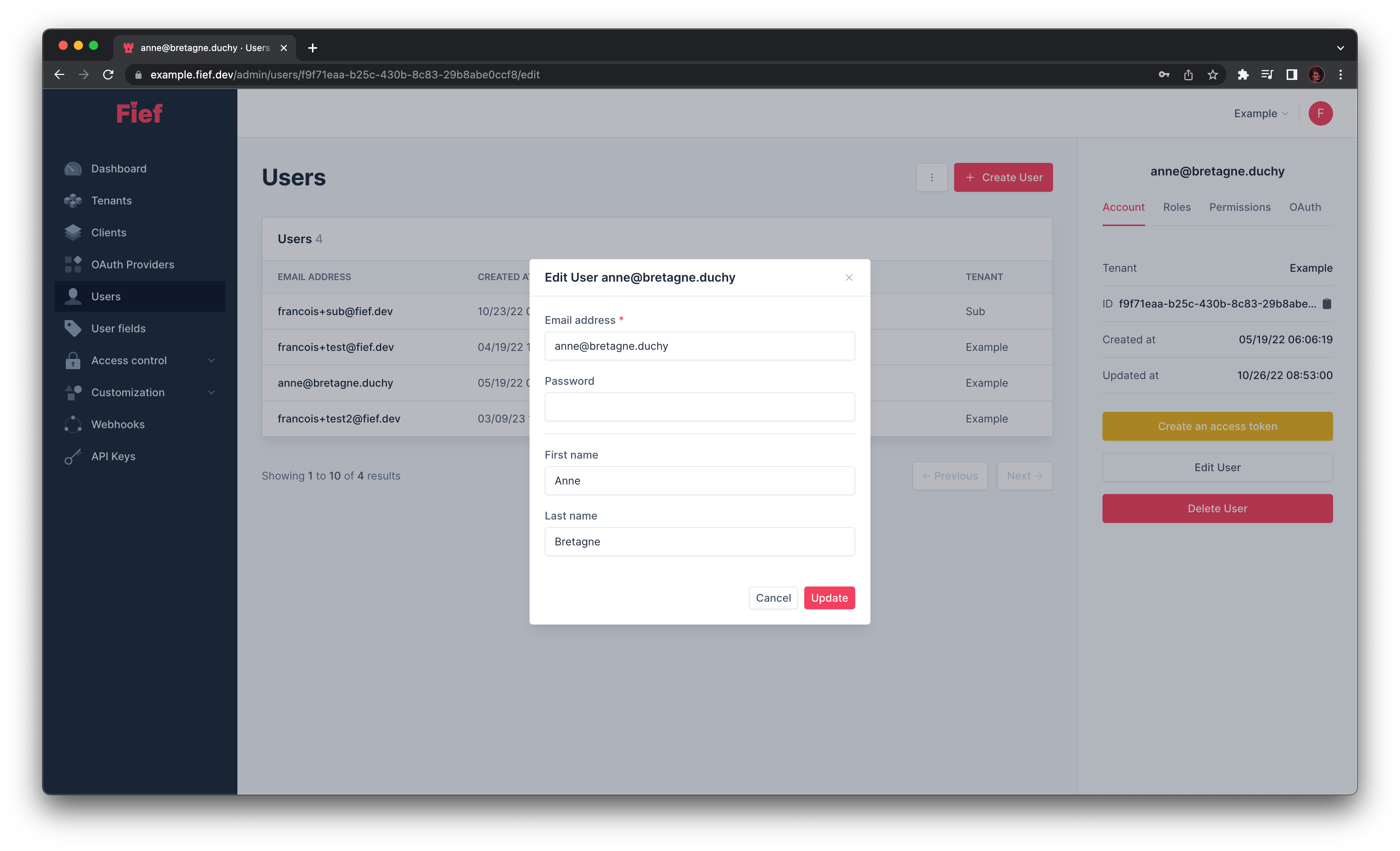Click the Fief logo
Image resolution: width=1400 pixels, height=851 pixels.
click(138, 113)
